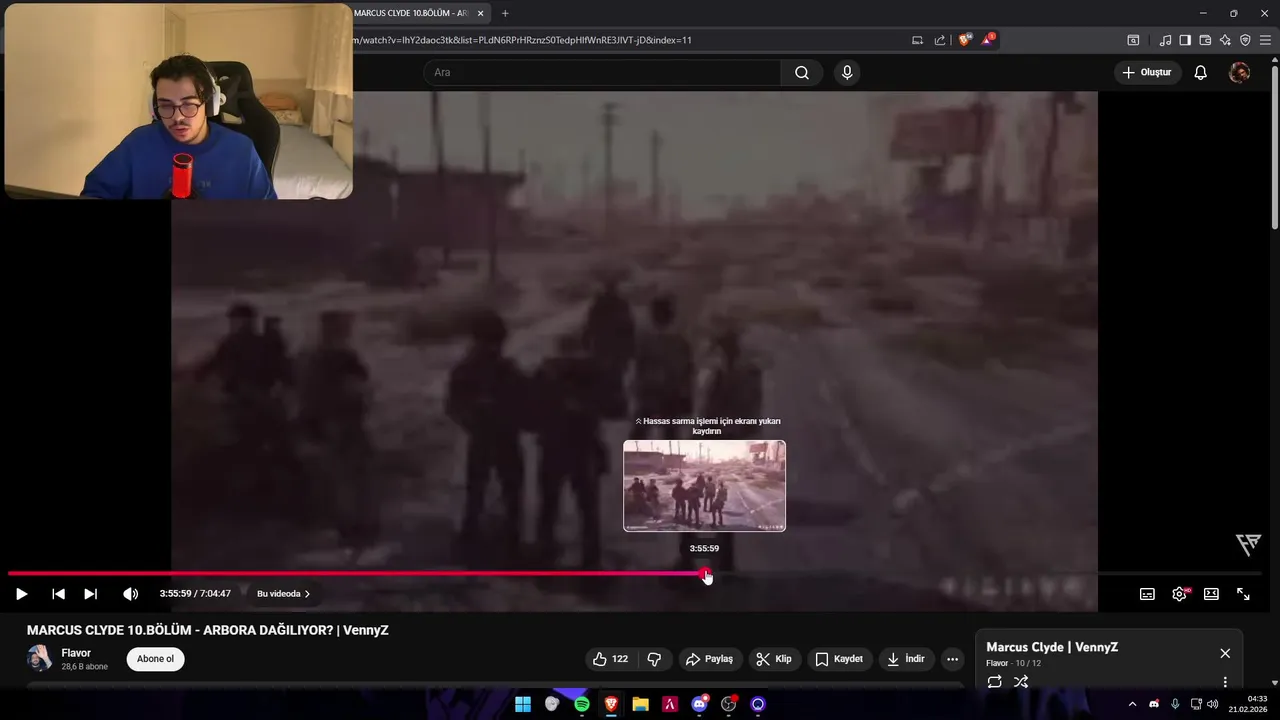Open the Brave VPN shield icon
Image resolution: width=1280 pixels, height=720 pixels.
[1245, 40]
